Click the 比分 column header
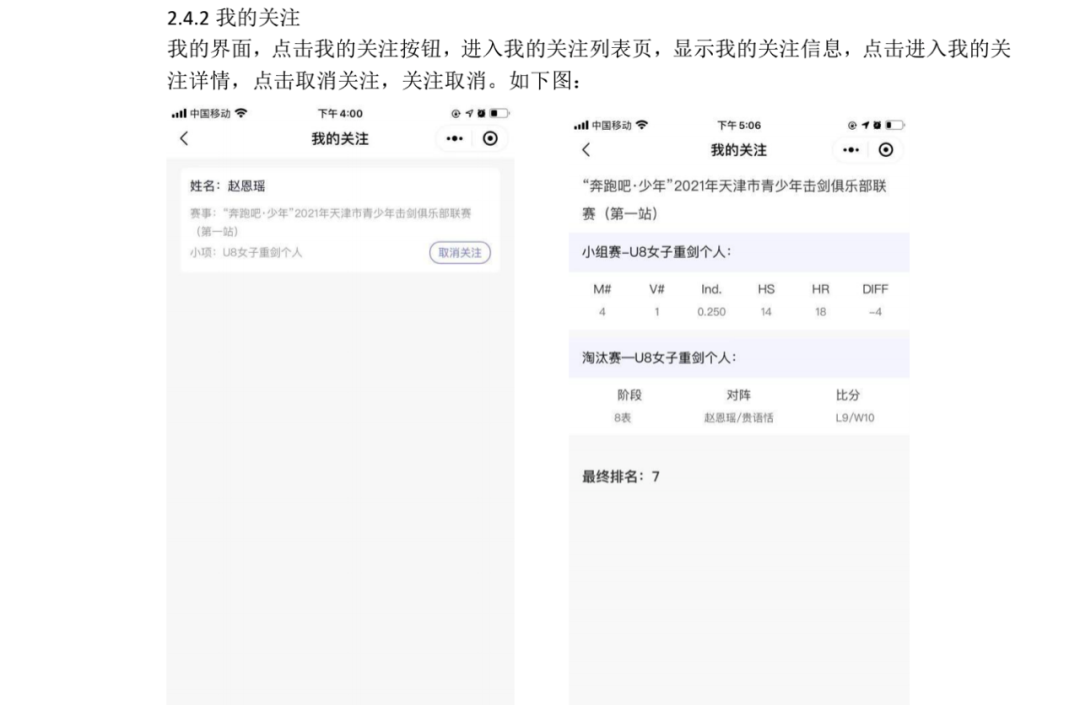 pyautogui.click(x=848, y=394)
